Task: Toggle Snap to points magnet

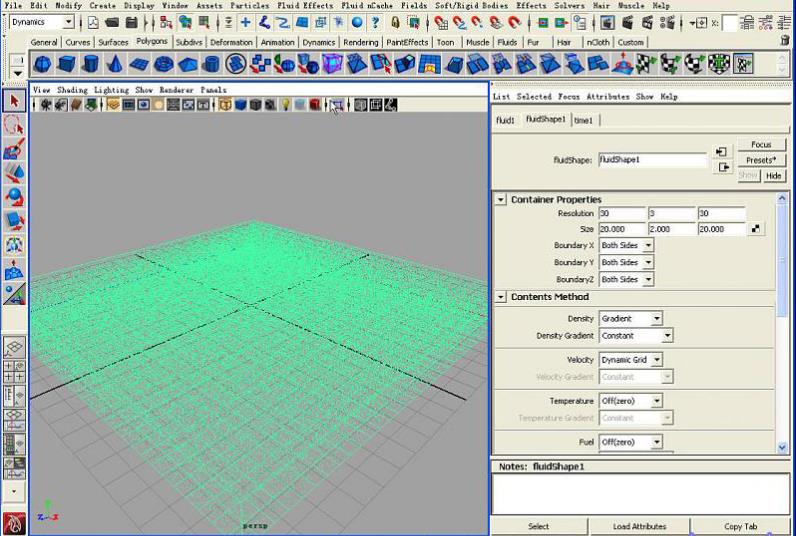Action: [477, 22]
